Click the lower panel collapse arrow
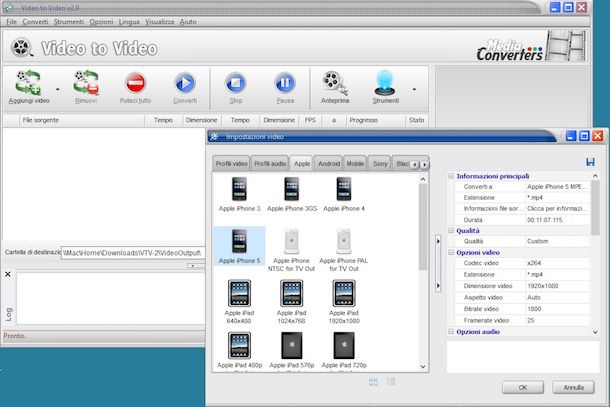The image size is (610, 407). coord(438,286)
